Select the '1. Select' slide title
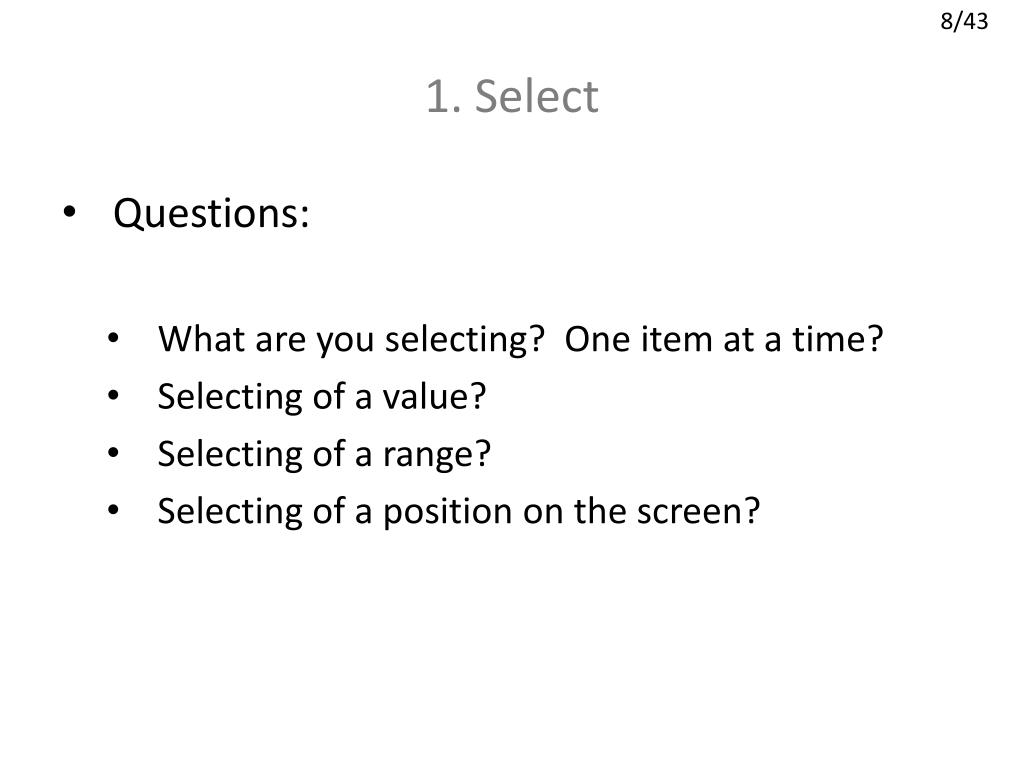 (x=512, y=96)
